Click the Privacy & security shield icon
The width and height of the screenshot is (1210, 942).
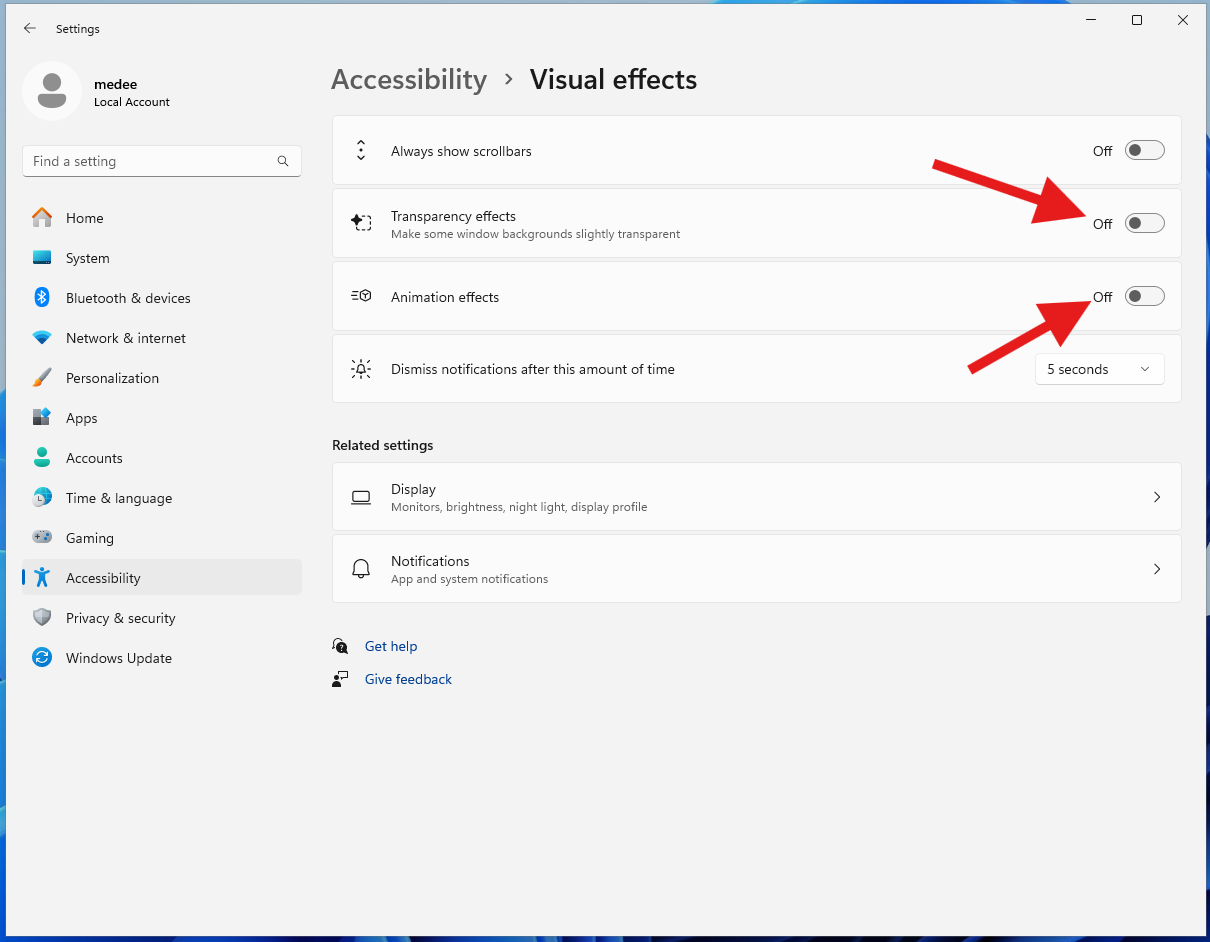pyautogui.click(x=42, y=618)
